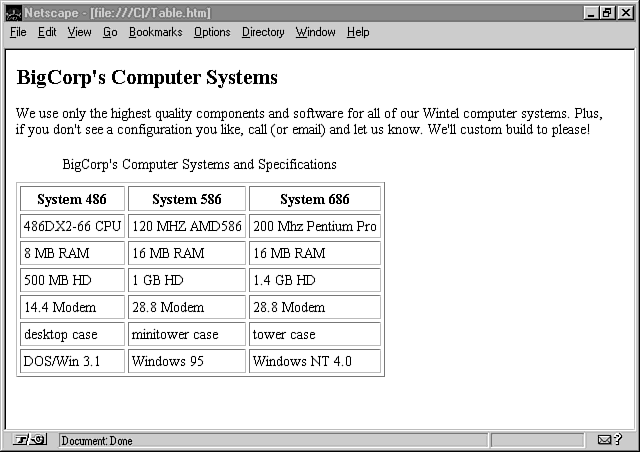Image resolution: width=640 pixels, height=459 pixels.
Task: Expand the View menu
Action: [x=79, y=32]
